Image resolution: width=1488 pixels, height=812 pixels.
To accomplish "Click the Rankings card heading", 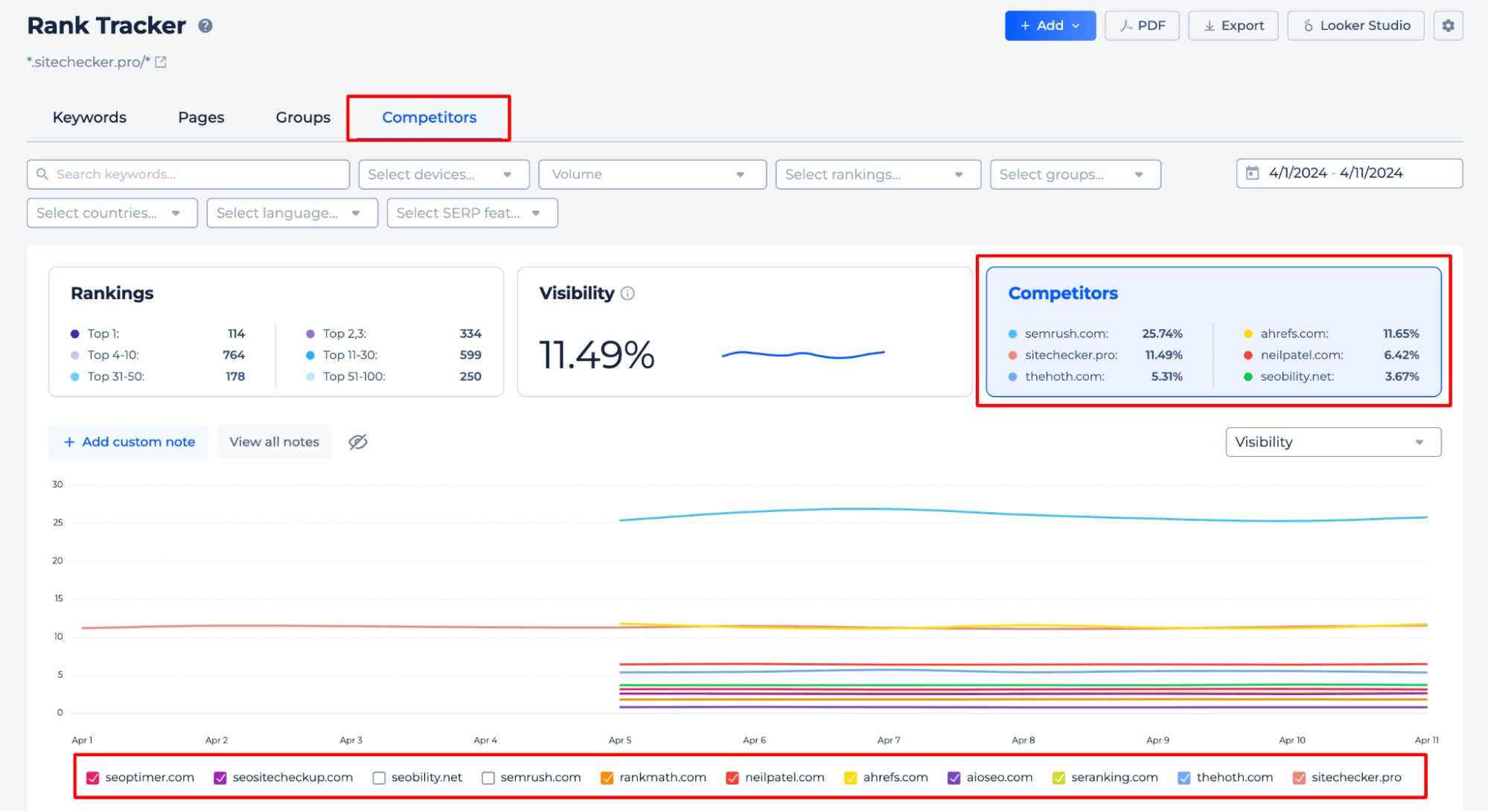I will [x=112, y=293].
